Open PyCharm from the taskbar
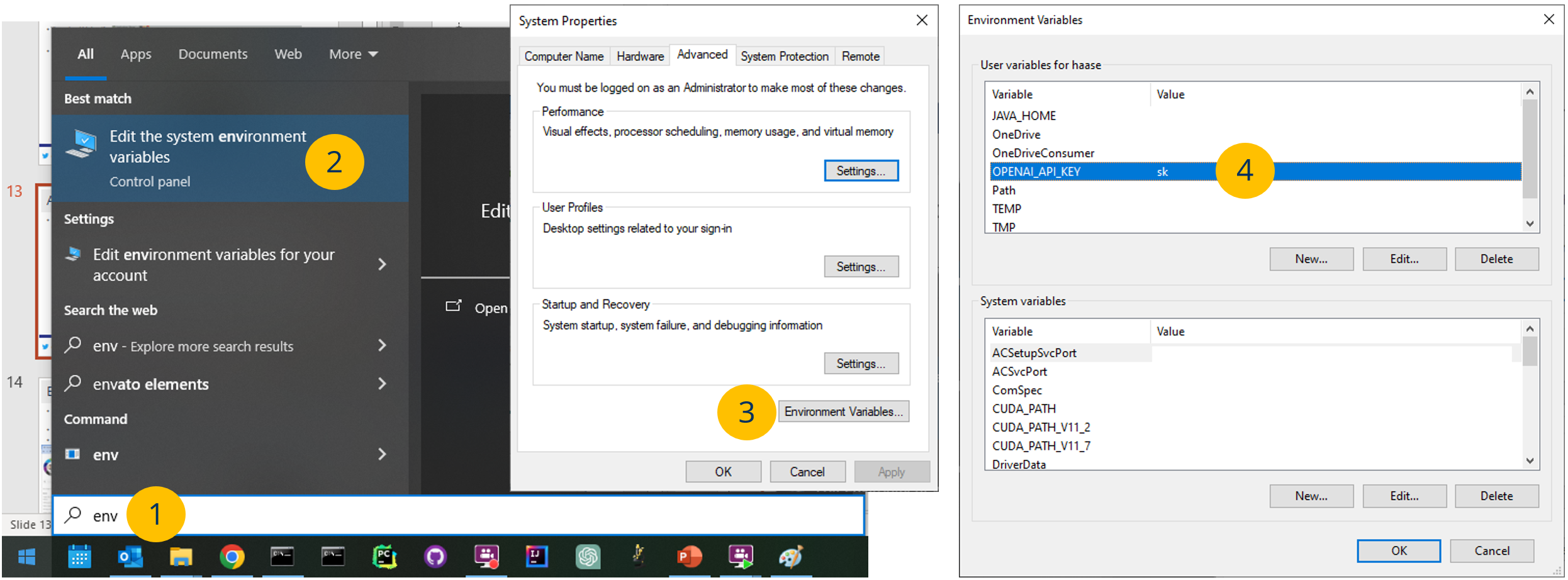Screen dimensions: 1568x580 pos(384,557)
